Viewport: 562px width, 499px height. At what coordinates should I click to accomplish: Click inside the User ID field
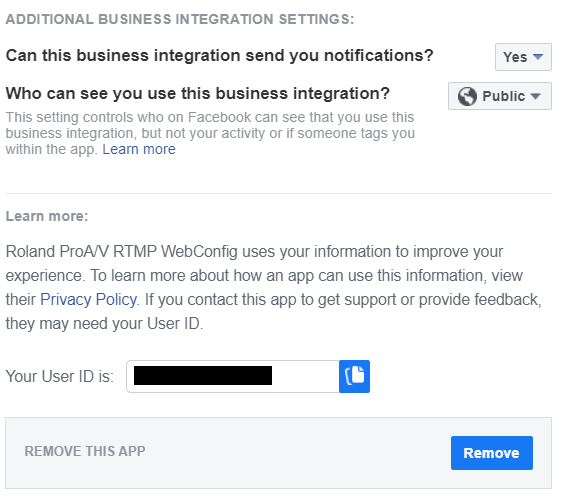pos(233,376)
